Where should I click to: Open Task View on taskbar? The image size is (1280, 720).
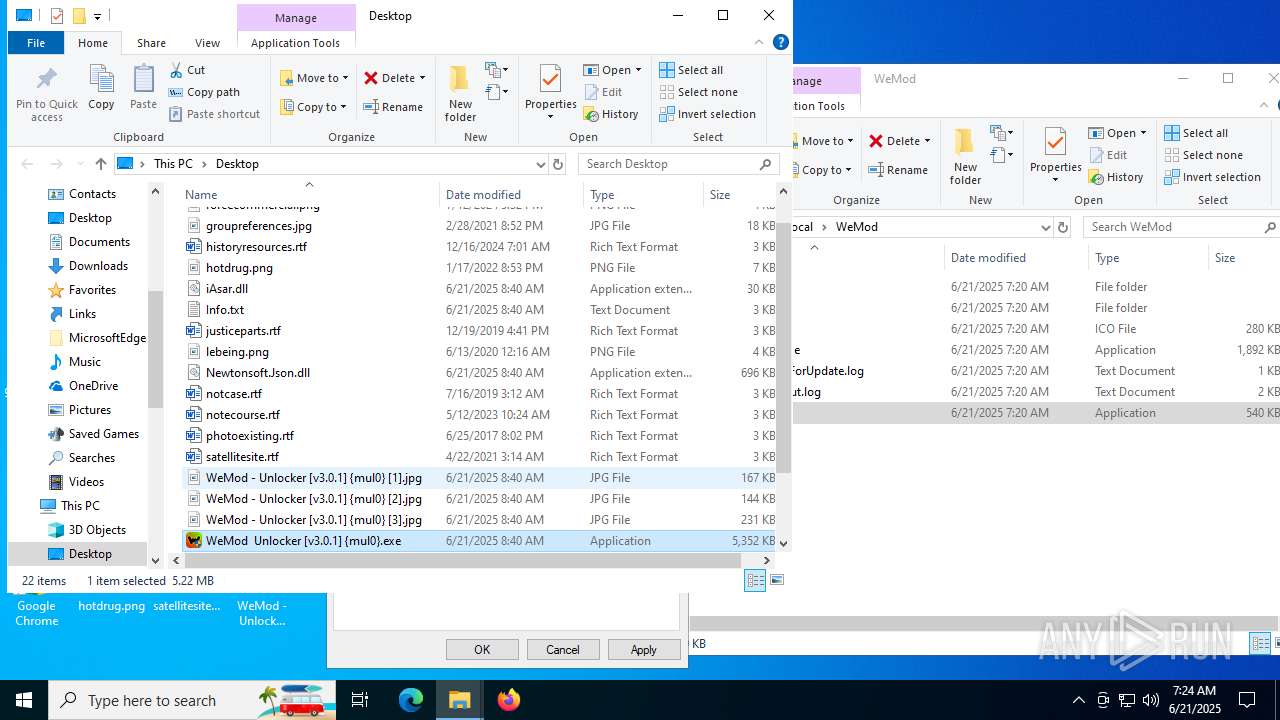pyautogui.click(x=360, y=700)
